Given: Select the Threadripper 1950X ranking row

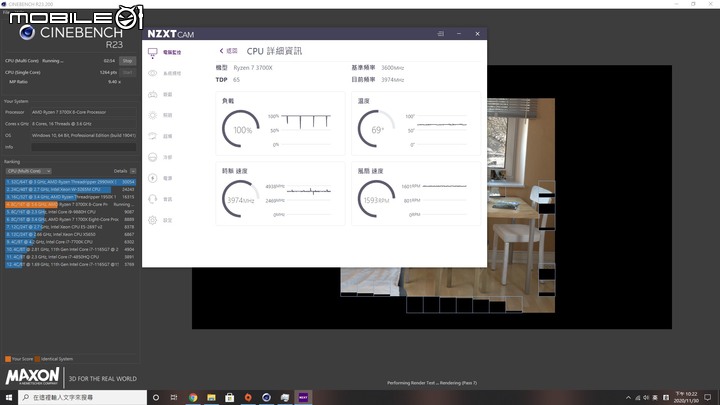Looking at the screenshot, I should click(x=70, y=197).
